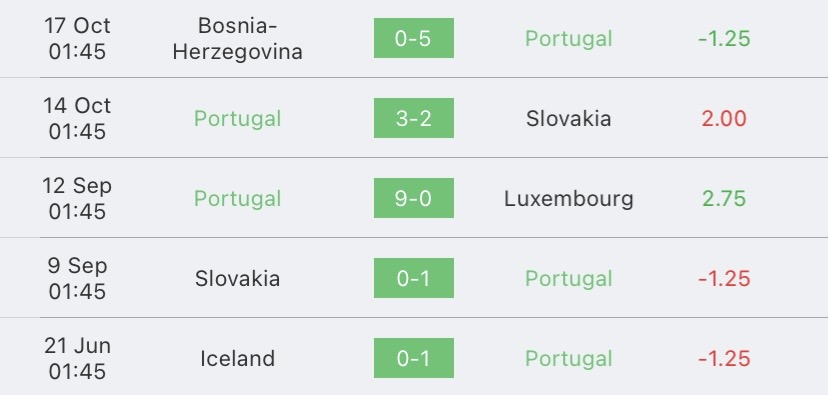Image resolution: width=828 pixels, height=395 pixels.
Task: Select Portugal in the 9 Sep match
Action: 569,278
